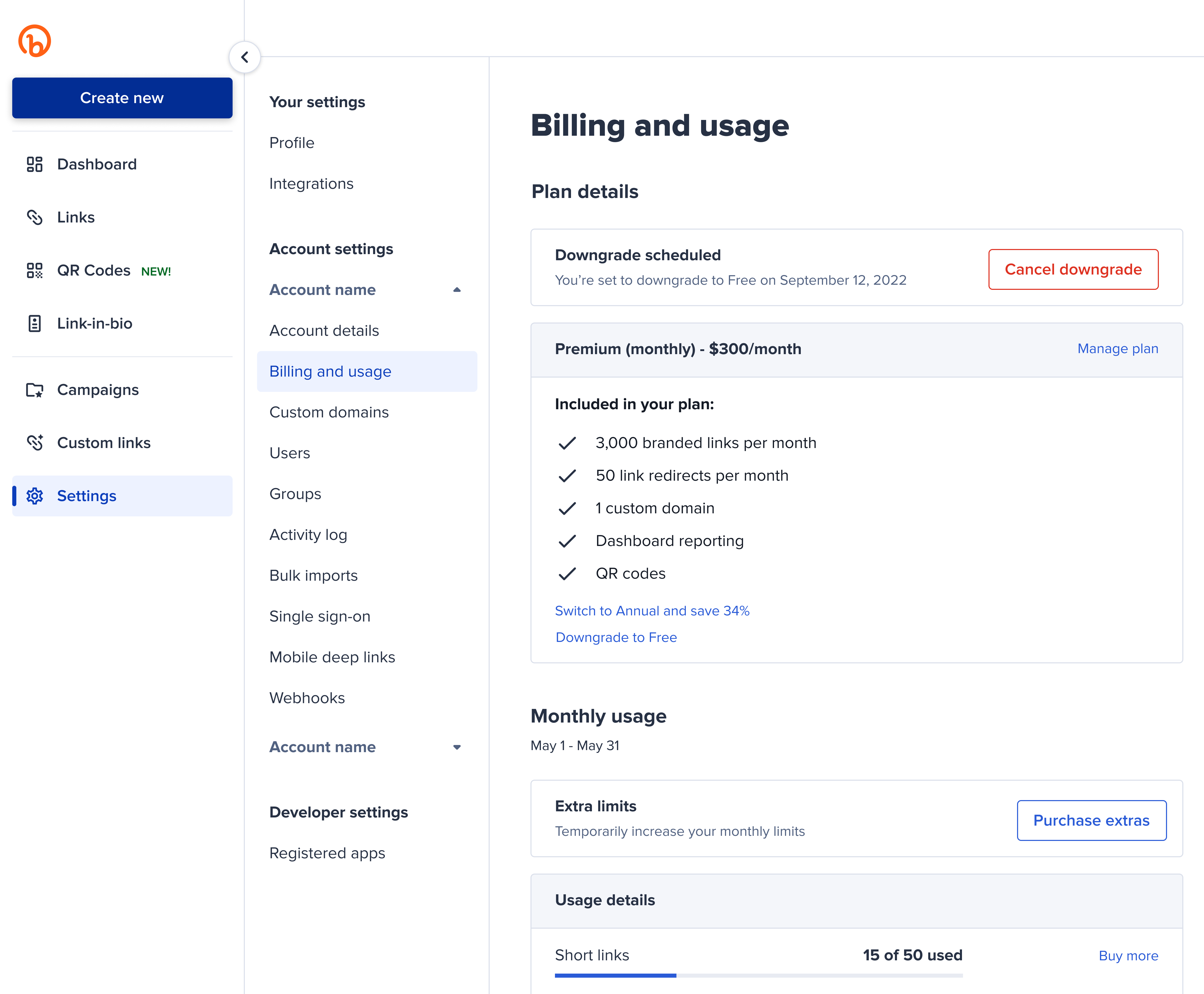Image resolution: width=1204 pixels, height=994 pixels.
Task: Click the 'Downgrade scheduled' notice title
Action: pos(638,255)
